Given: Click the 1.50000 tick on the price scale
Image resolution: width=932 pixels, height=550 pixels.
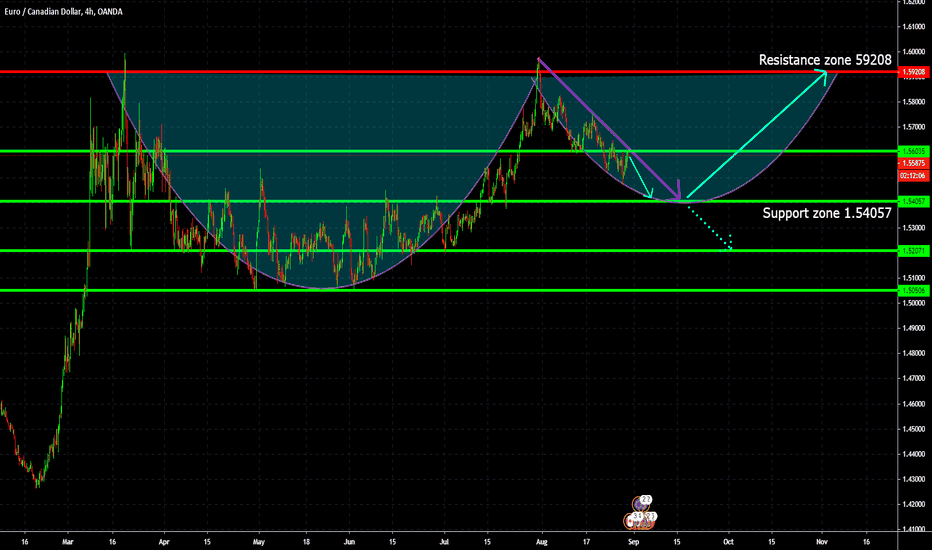Looking at the screenshot, I should 914,303.
